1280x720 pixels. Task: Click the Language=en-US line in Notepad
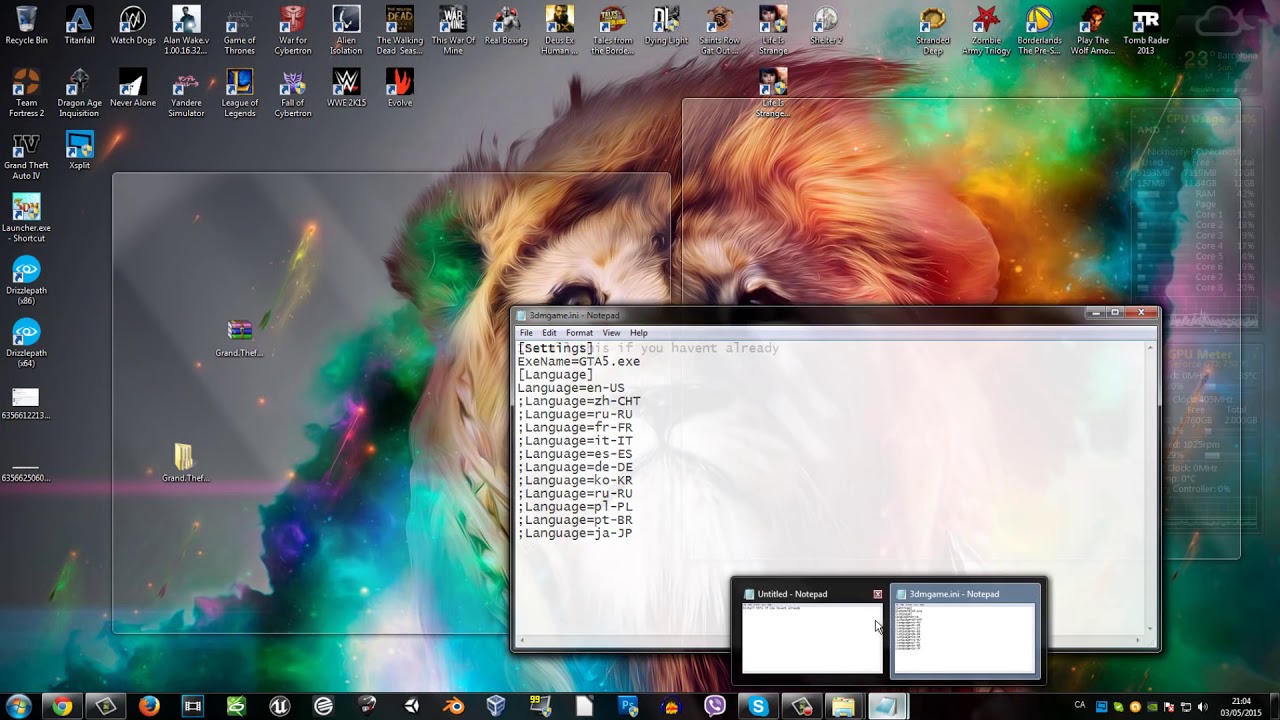pyautogui.click(x=571, y=388)
